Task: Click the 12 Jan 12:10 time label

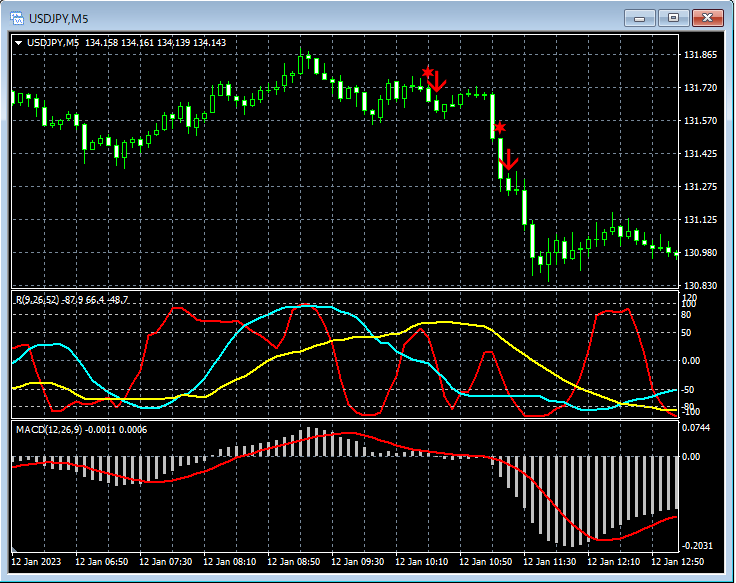Action: pos(613,561)
